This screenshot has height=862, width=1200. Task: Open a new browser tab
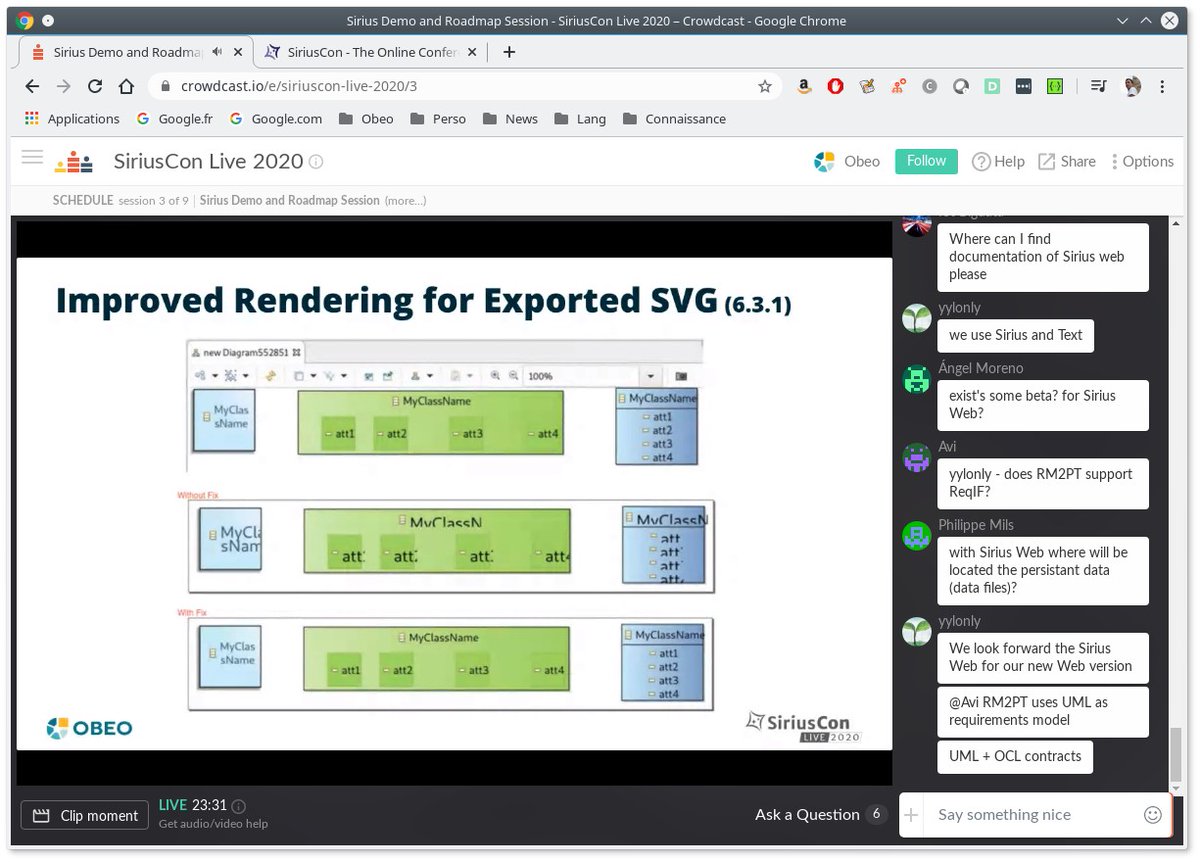[x=509, y=52]
